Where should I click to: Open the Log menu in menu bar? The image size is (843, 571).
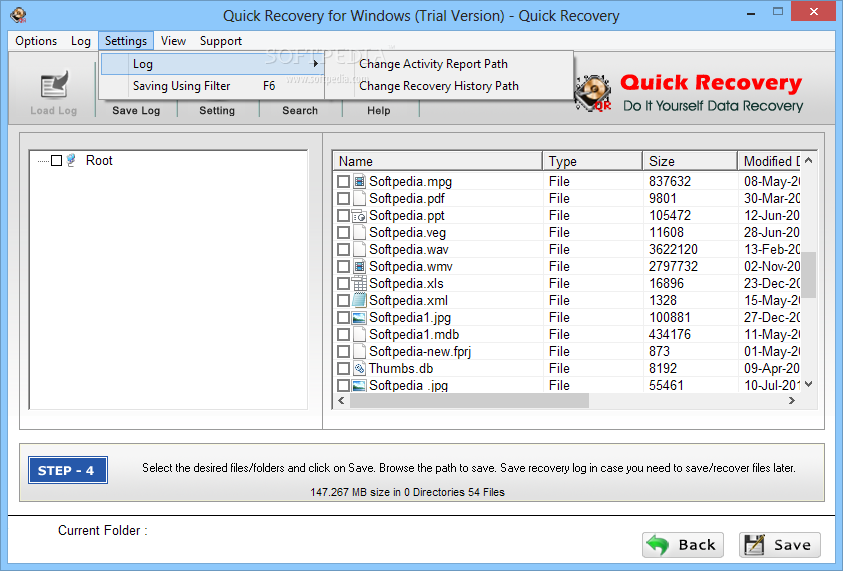81,41
